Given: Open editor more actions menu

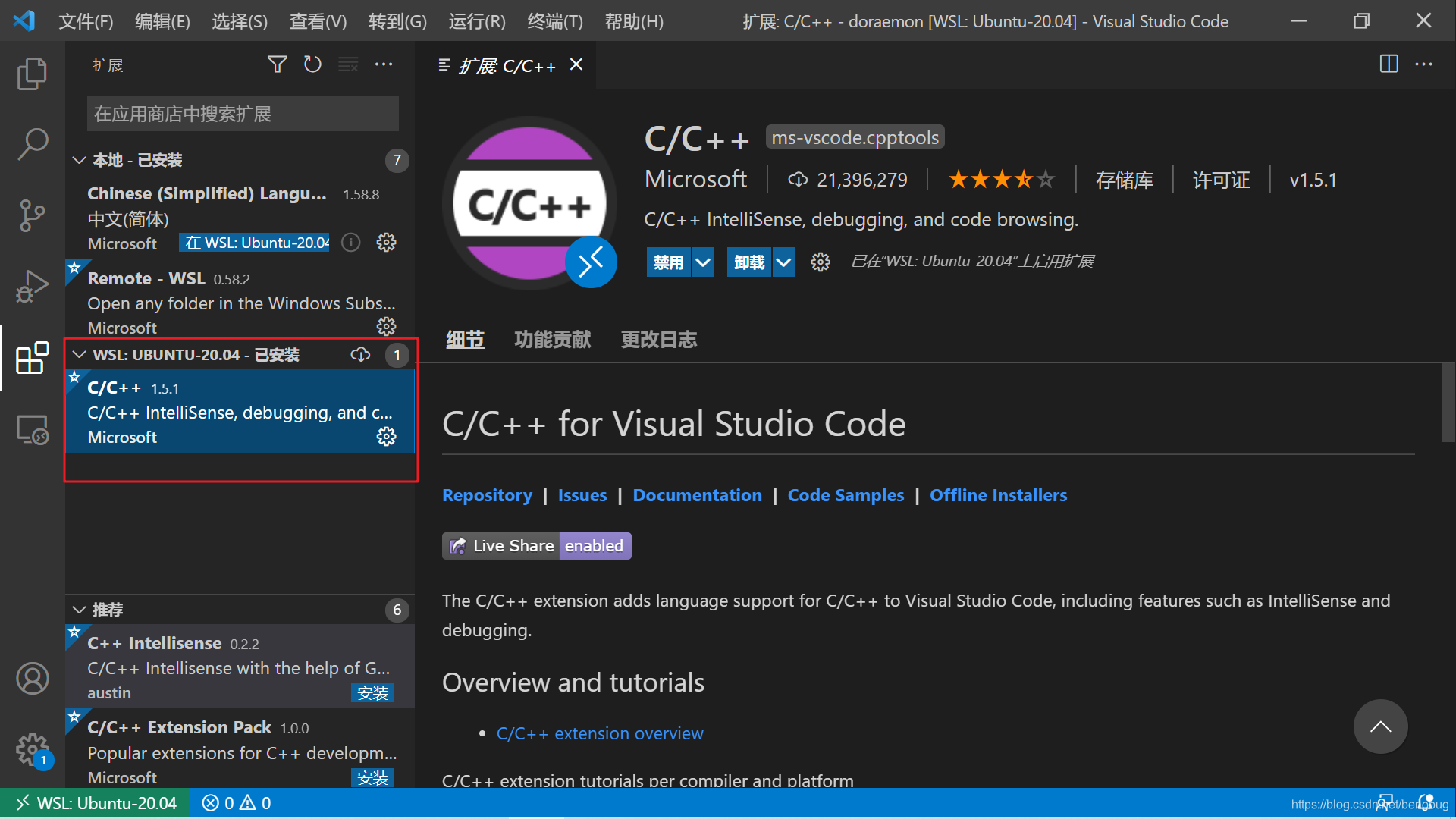Looking at the screenshot, I should pyautogui.click(x=1424, y=64).
